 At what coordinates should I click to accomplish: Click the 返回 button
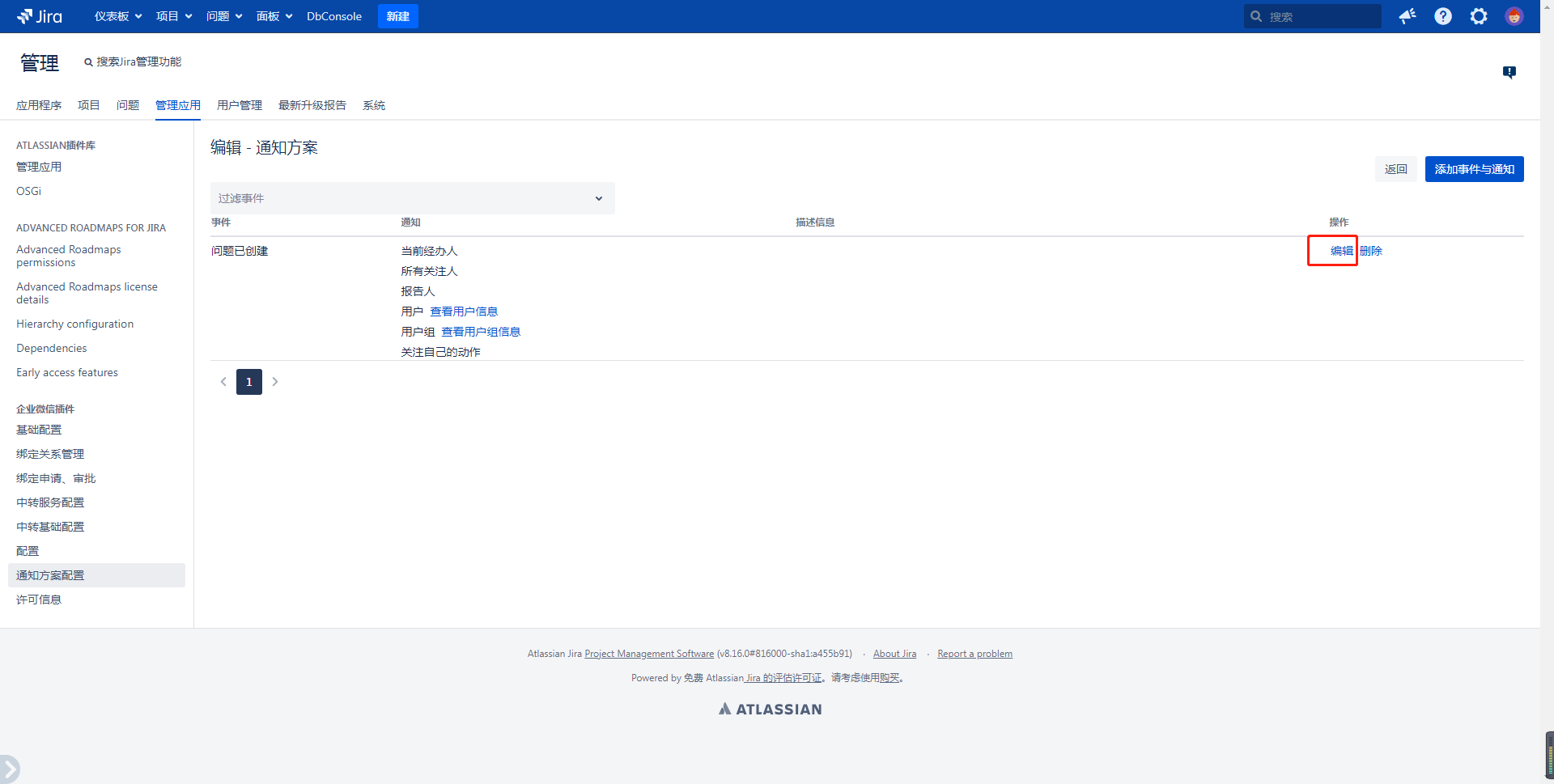point(1395,169)
